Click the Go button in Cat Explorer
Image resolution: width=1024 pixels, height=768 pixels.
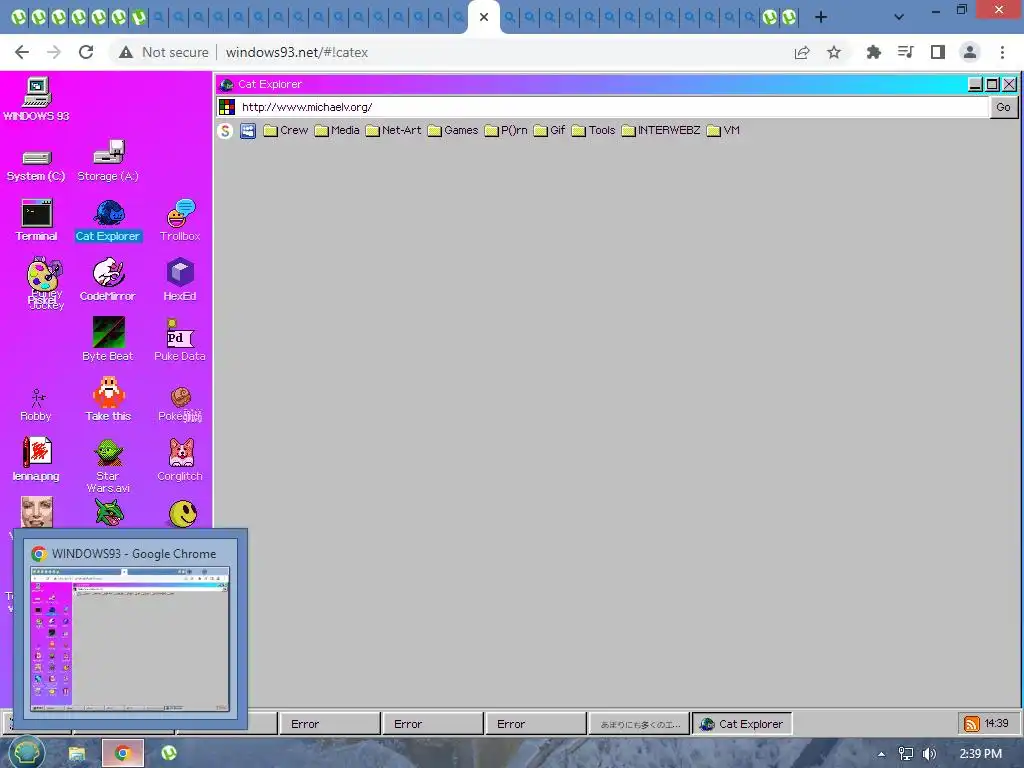click(x=1004, y=107)
